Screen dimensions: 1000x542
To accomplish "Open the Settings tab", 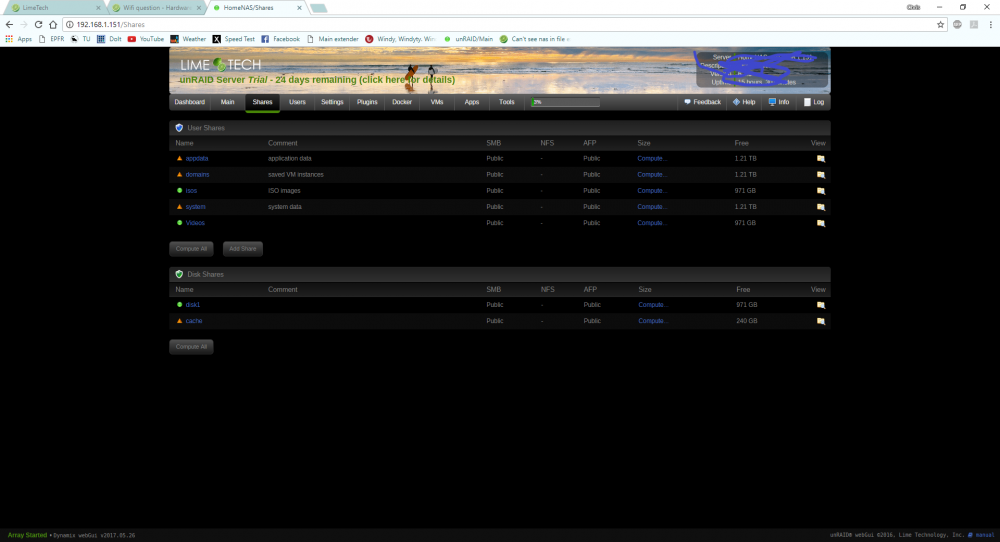I will pyautogui.click(x=332, y=102).
